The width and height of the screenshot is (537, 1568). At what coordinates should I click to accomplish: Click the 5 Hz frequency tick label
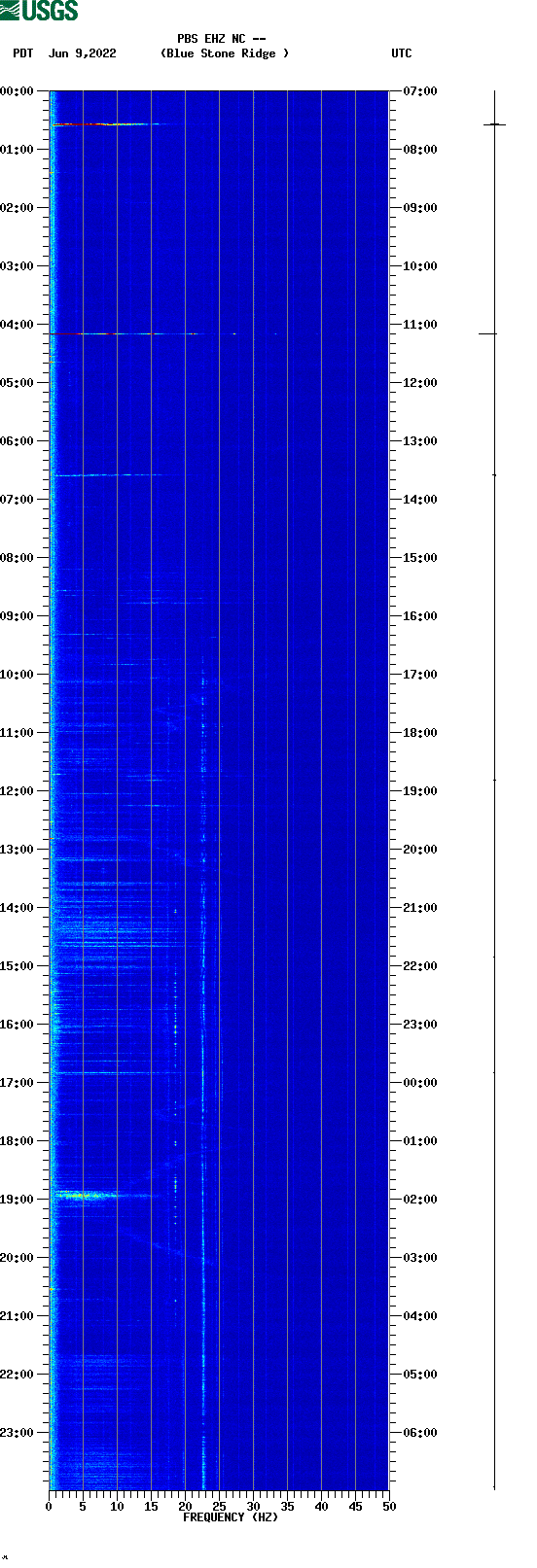pyautogui.click(x=83, y=1507)
